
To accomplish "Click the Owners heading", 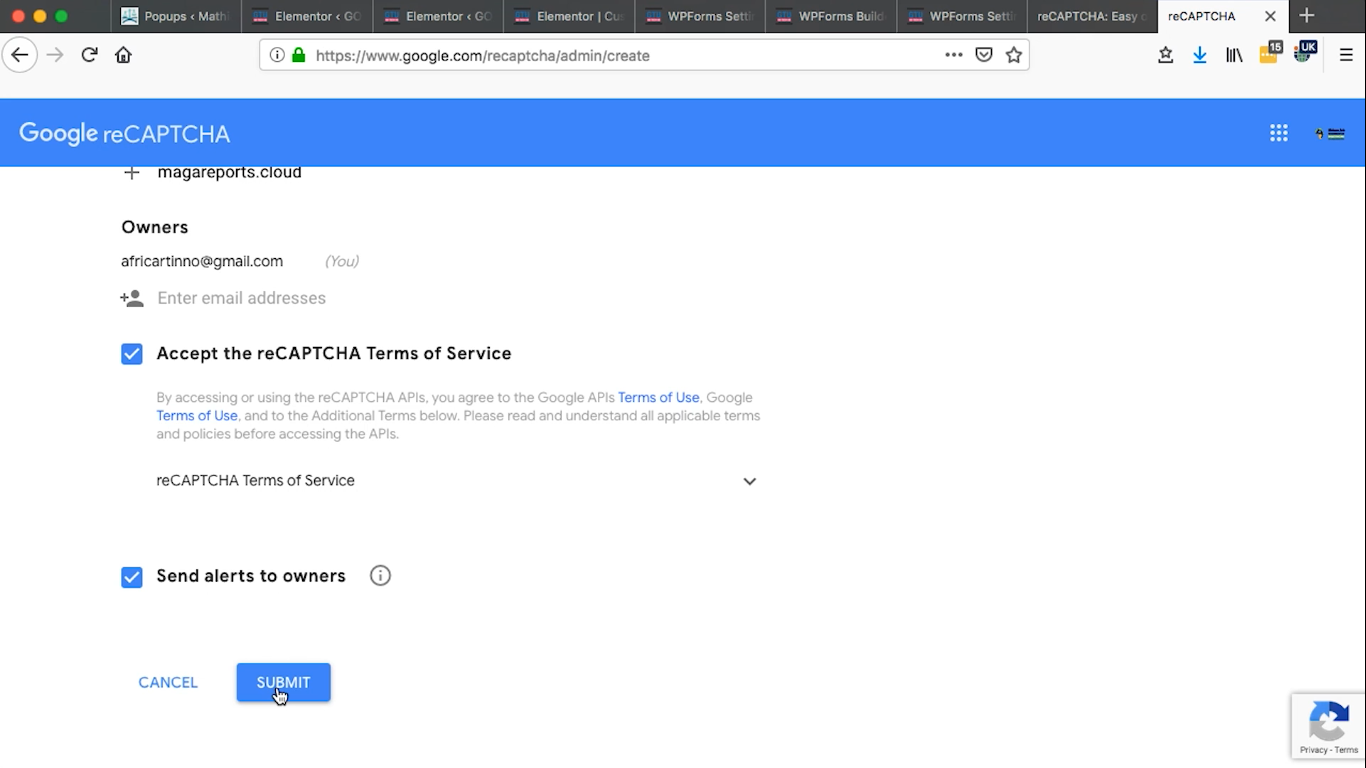I will point(155,227).
